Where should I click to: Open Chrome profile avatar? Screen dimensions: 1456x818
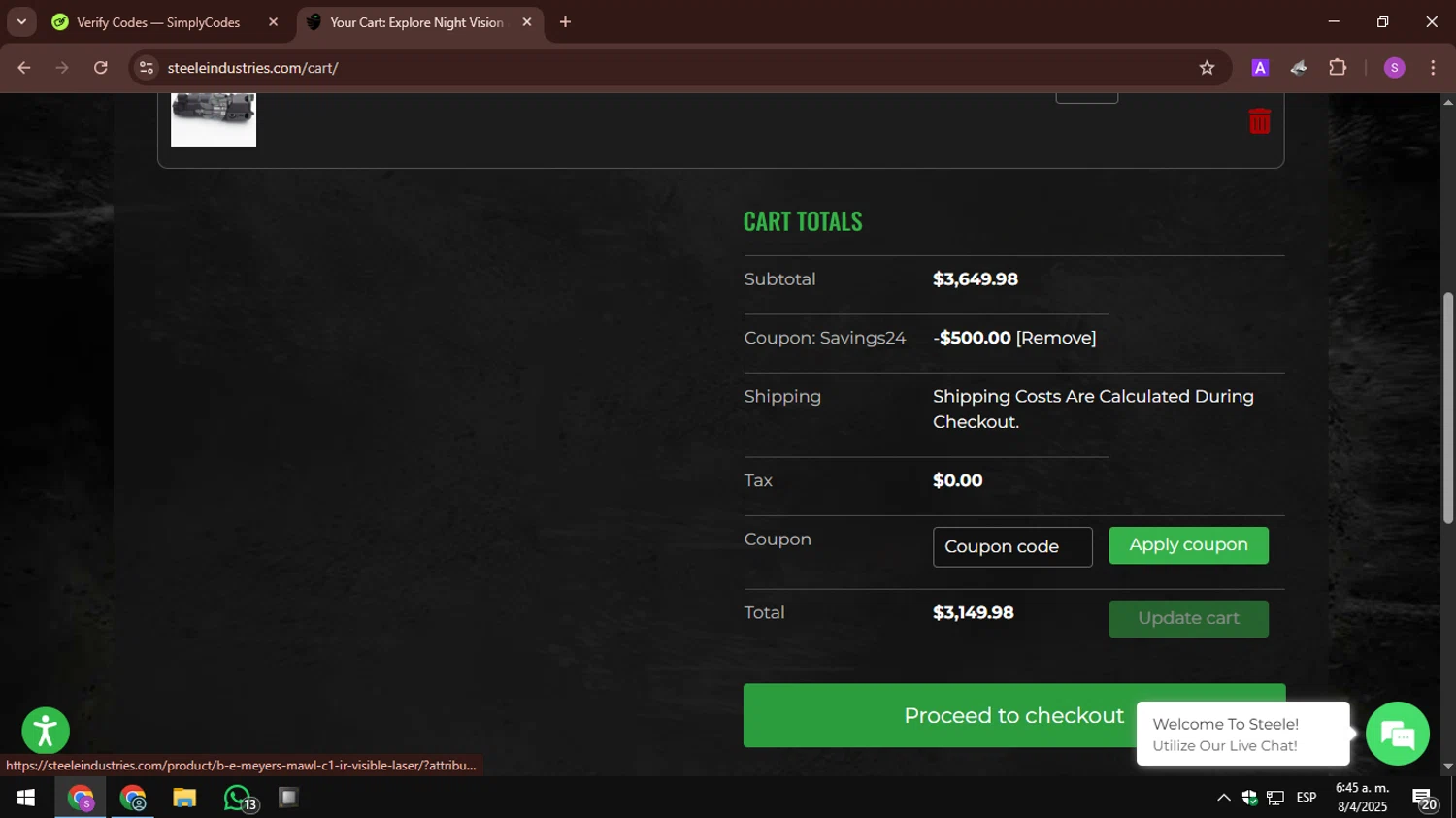pos(1394,68)
